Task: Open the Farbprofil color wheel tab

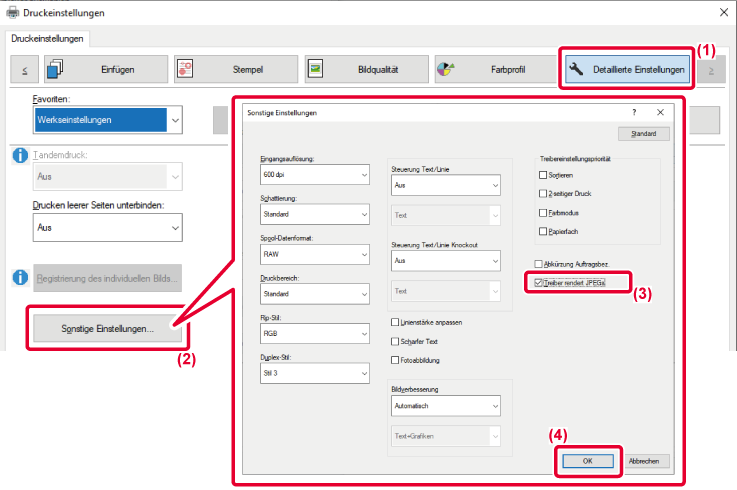Action: (496, 69)
